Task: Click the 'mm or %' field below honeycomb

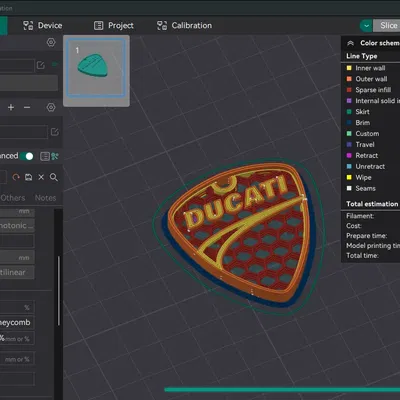Action: point(17,339)
